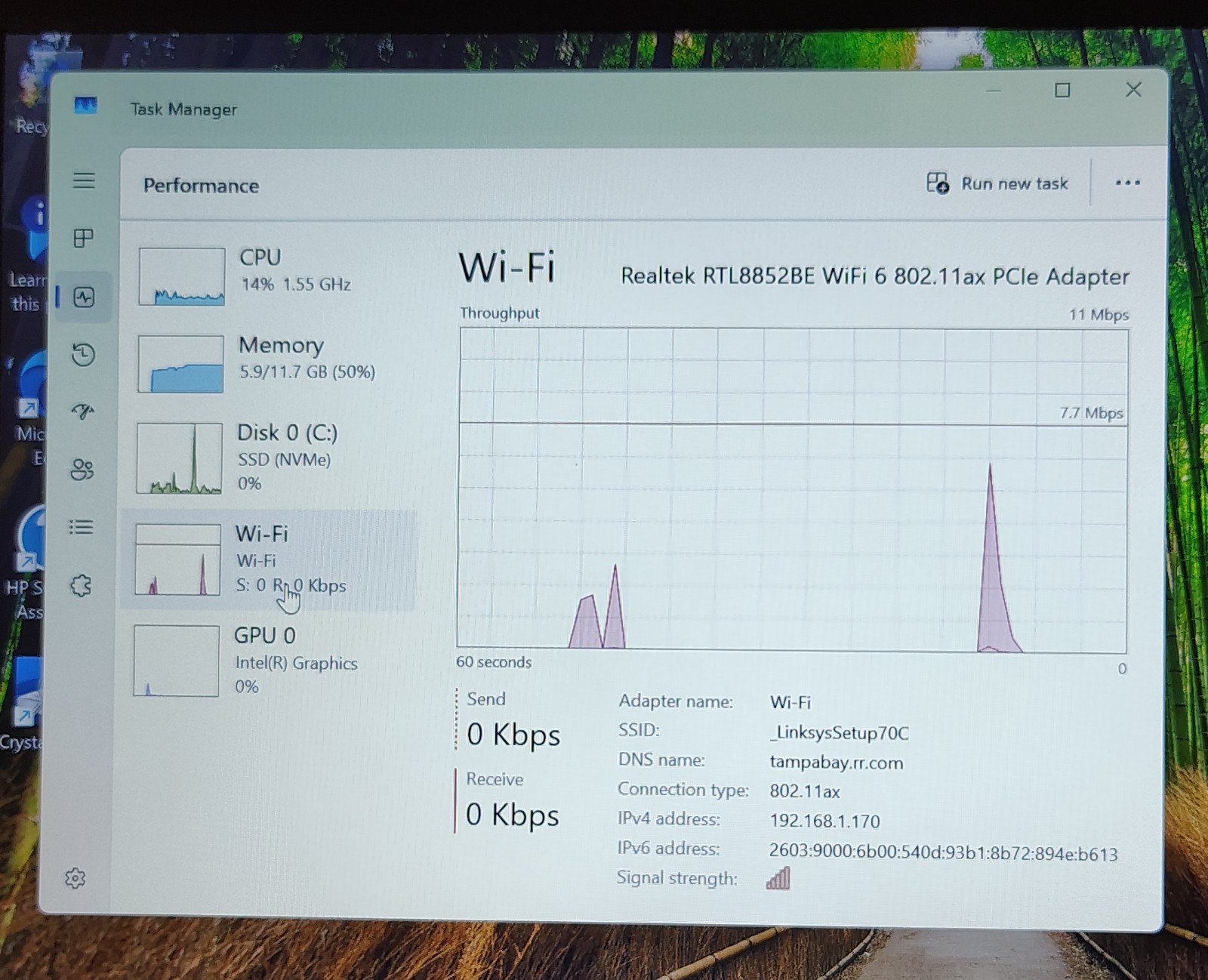This screenshot has width=1208, height=980.
Task: Click the Run new task button
Action: (997, 183)
